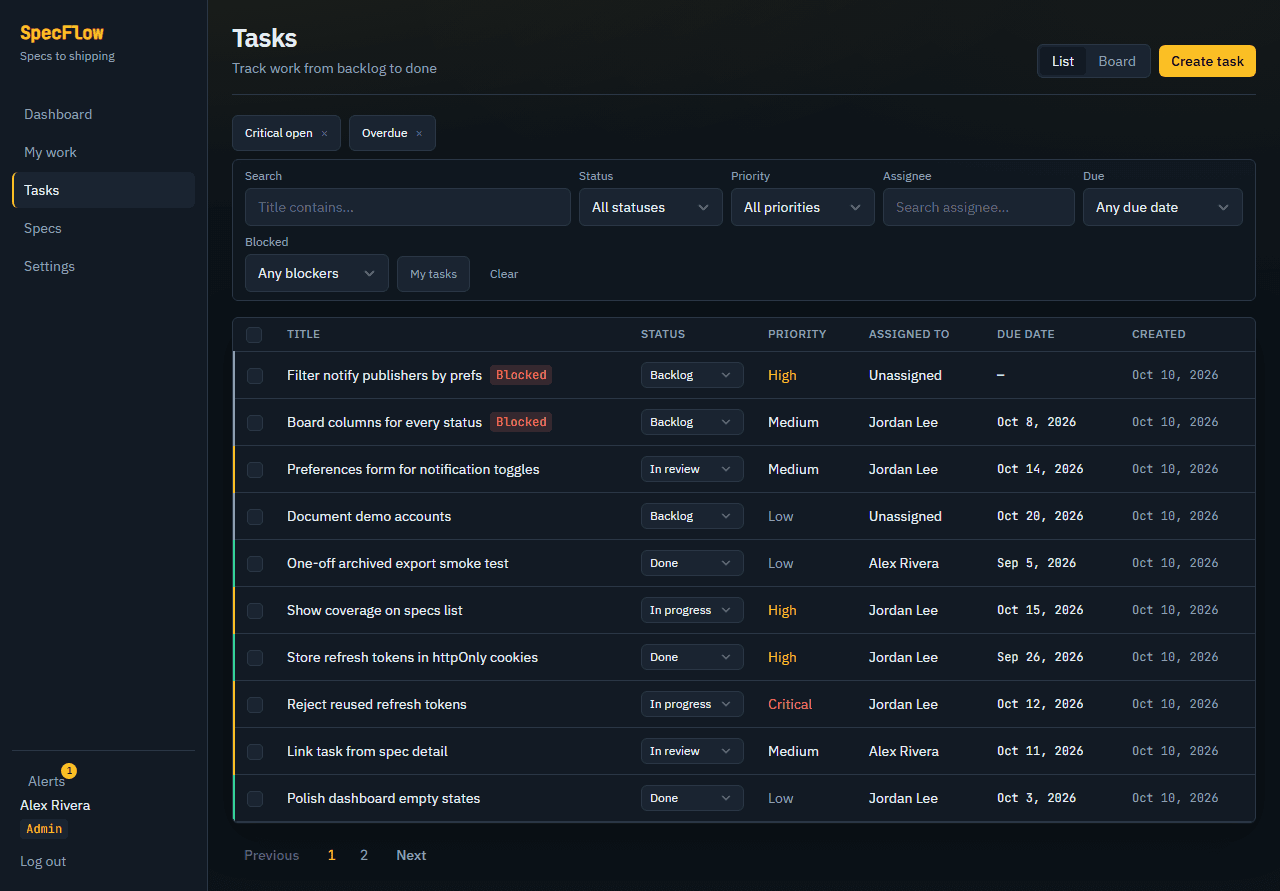The image size is (1280, 891).
Task: Open task Store refresh tokens in httpOnly cookies
Action: [412, 657]
